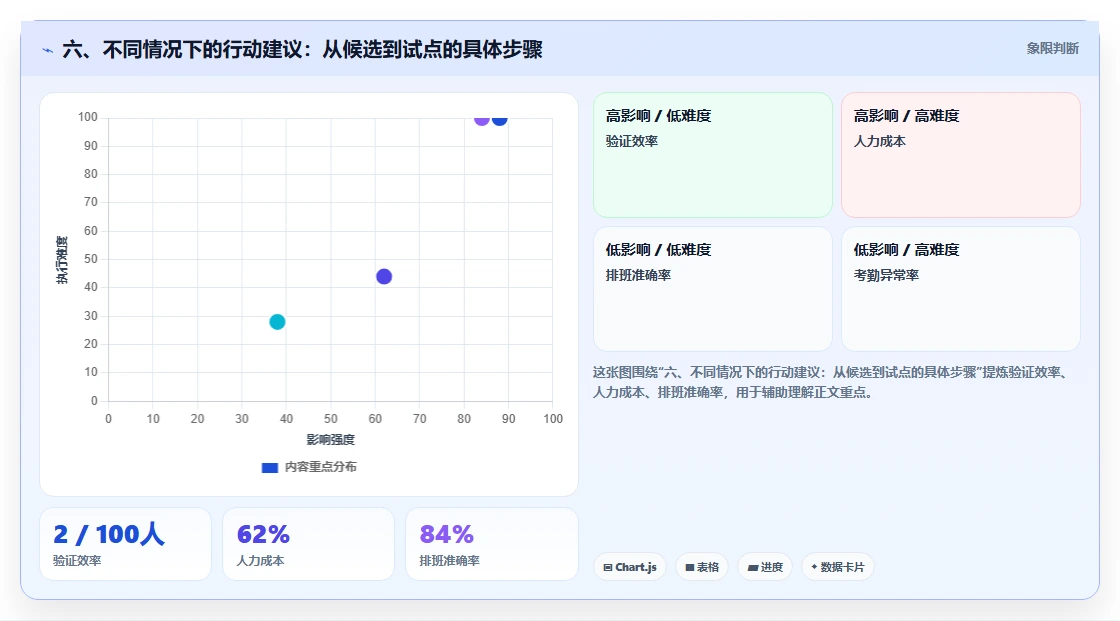Click the icon in the 进度 chip
This screenshot has width=1120, height=621.
[753, 567]
